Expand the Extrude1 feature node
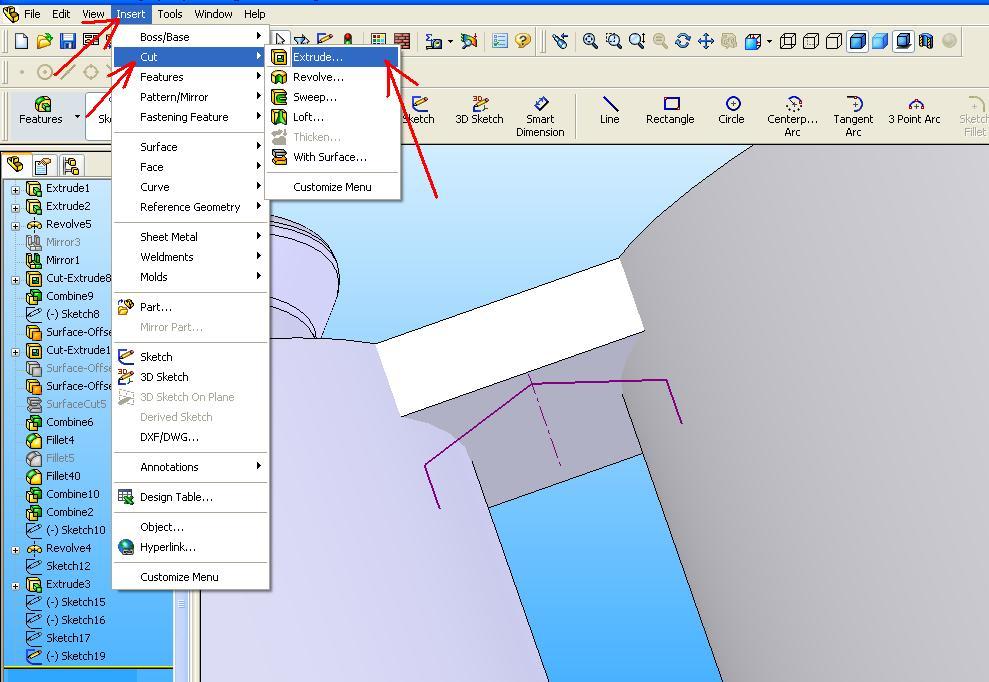 click(x=13, y=188)
